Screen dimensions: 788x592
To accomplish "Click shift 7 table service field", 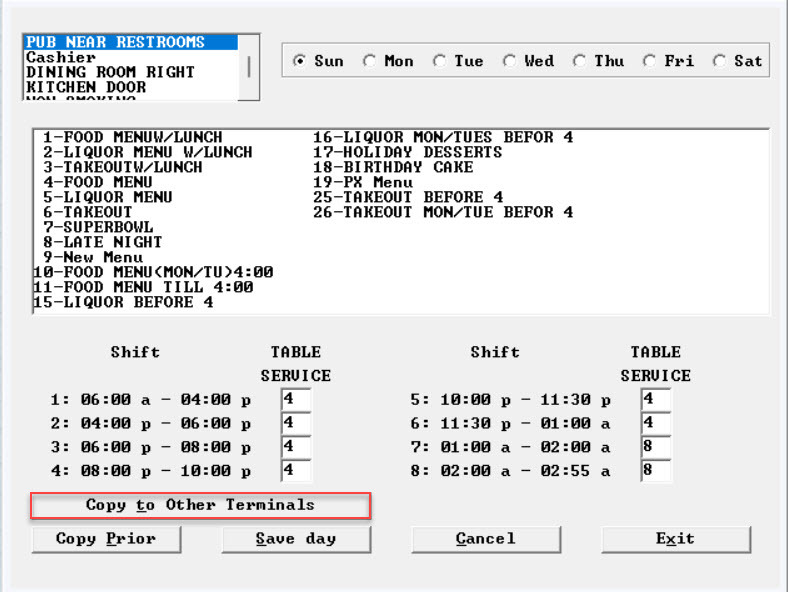I will coord(656,447).
